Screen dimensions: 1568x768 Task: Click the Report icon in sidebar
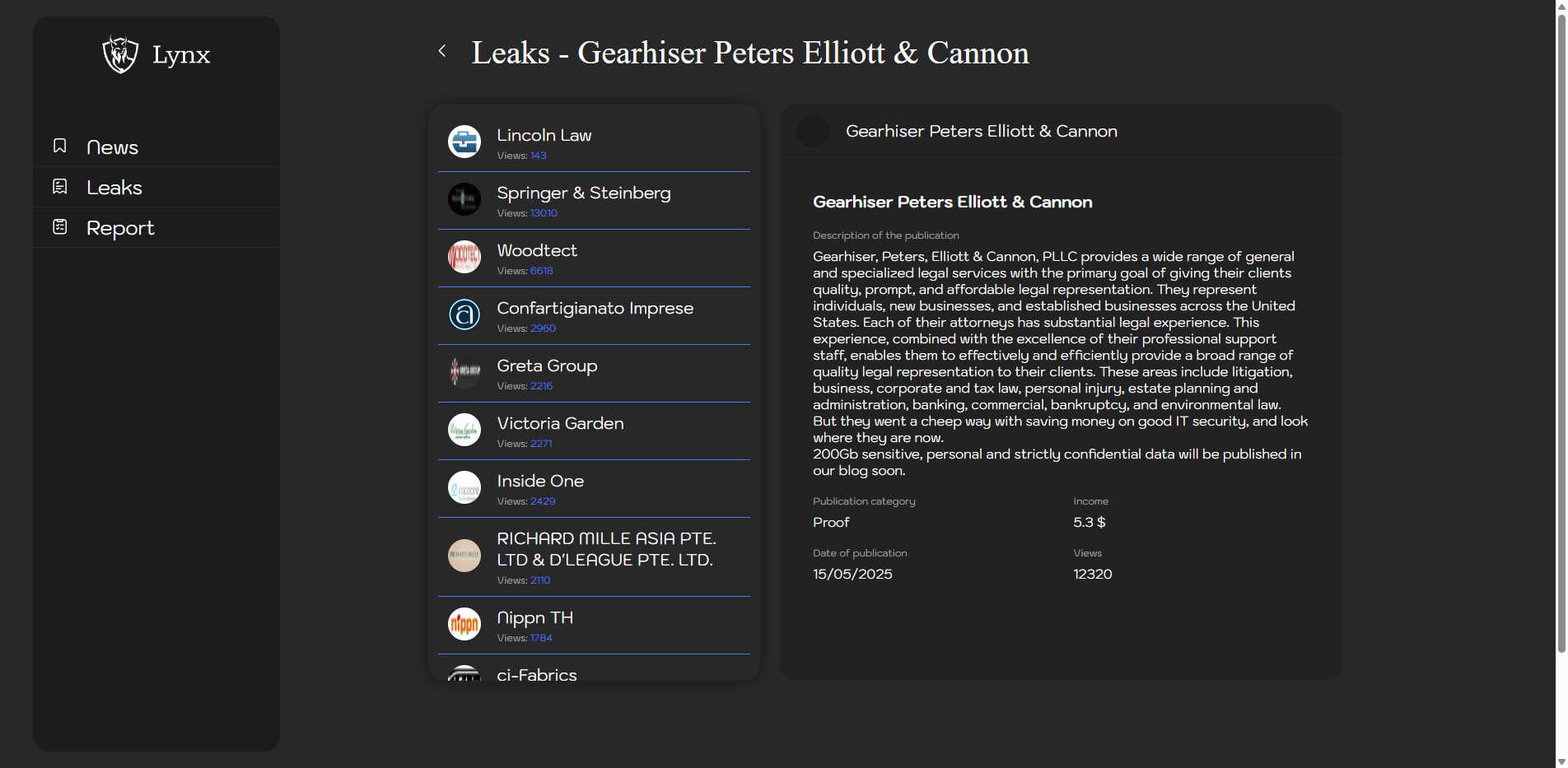tap(60, 227)
